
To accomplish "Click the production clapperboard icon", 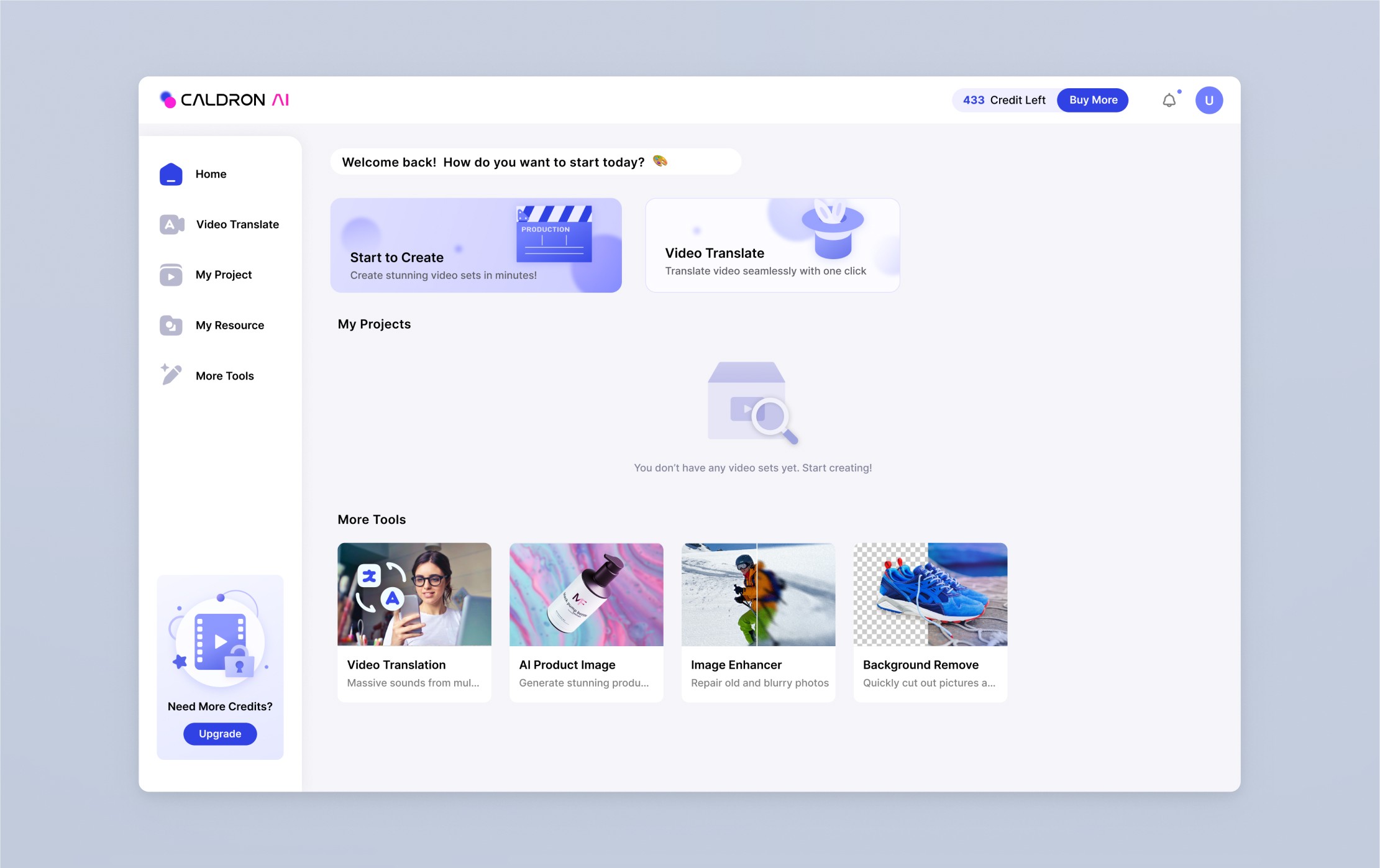I will (554, 234).
